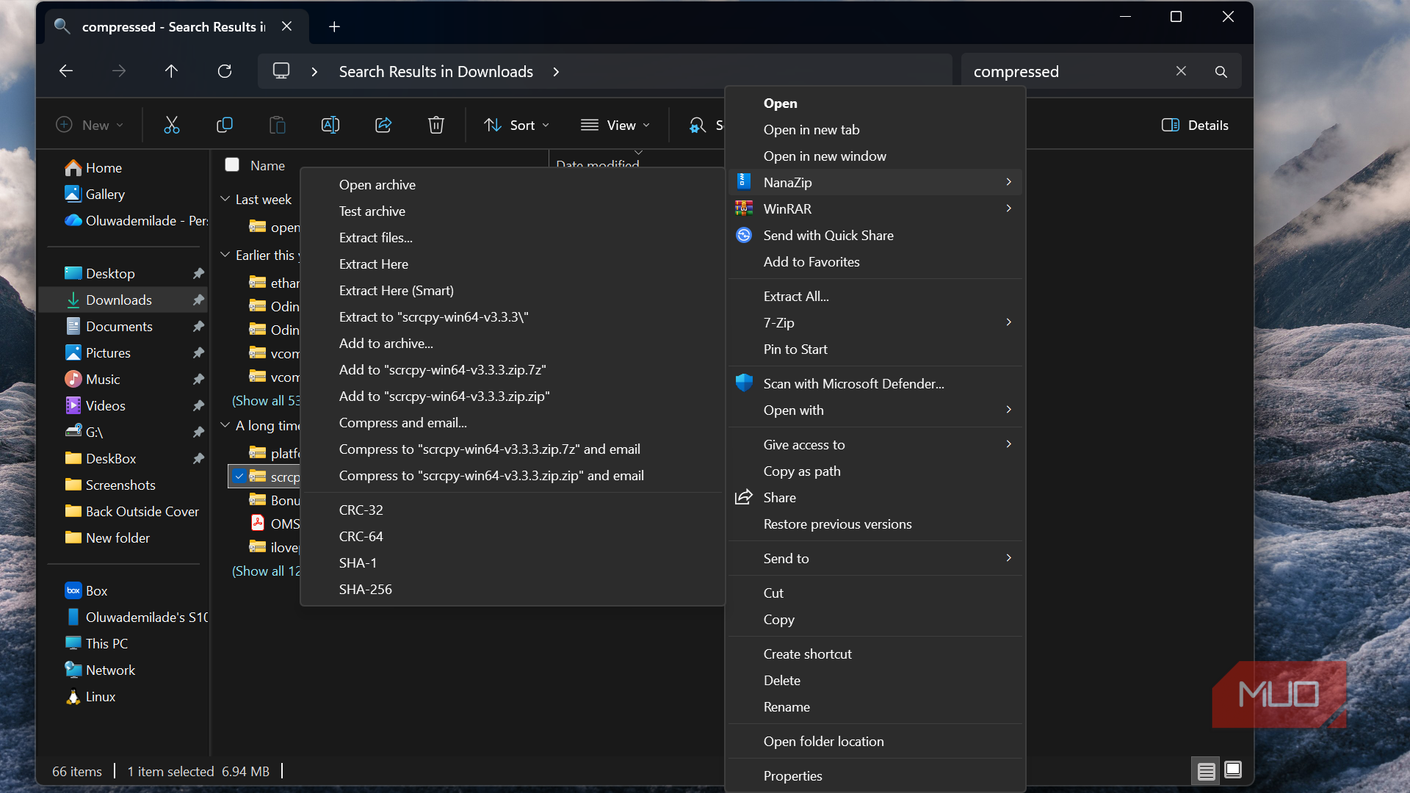Click the Delete trash can icon

[x=436, y=125]
